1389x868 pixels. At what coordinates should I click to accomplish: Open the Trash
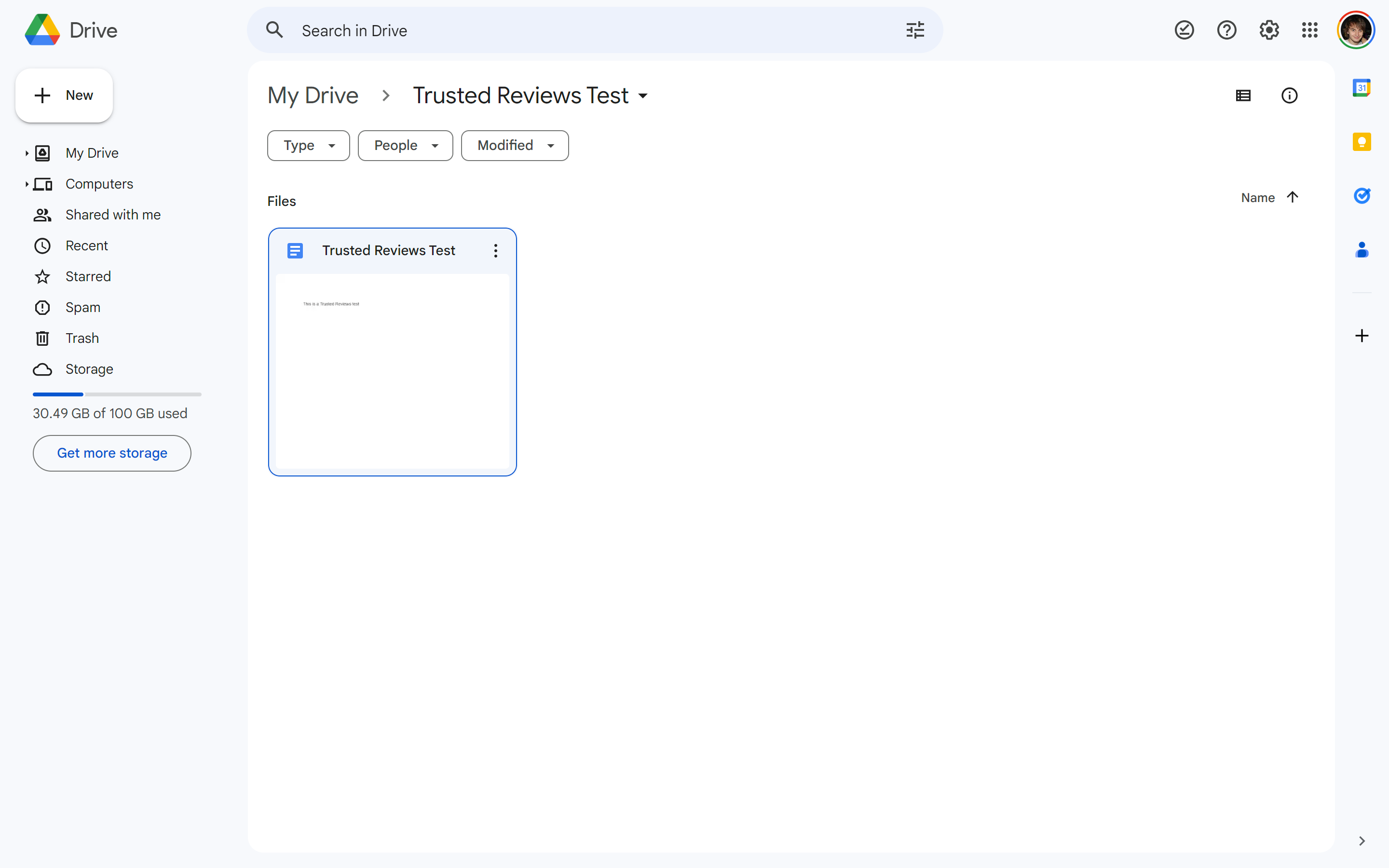(82, 338)
